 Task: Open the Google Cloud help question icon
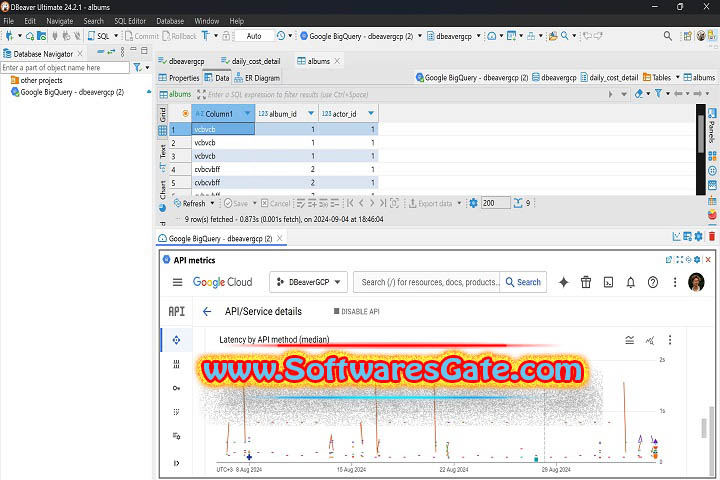pos(652,282)
